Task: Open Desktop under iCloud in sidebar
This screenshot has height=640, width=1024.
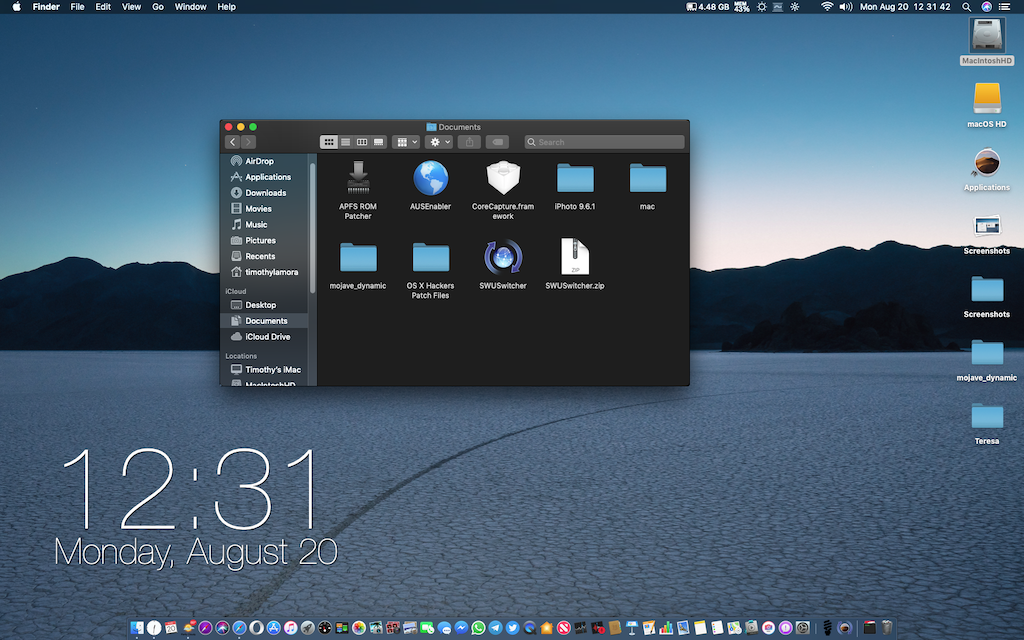Action: 265,305
